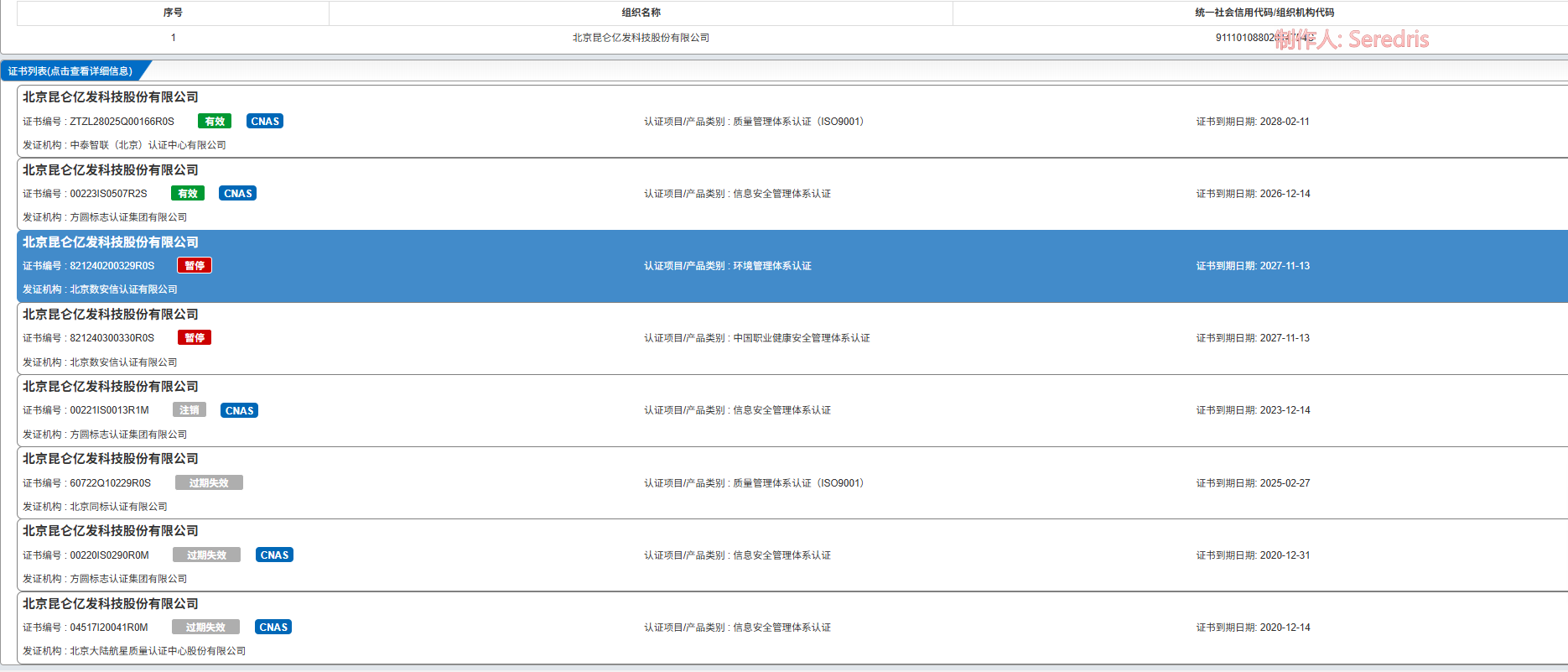Click issuer 北京数安信认证有限公司 in the highlighted row
Viewport: 1568px width, 672px height.
123,289
